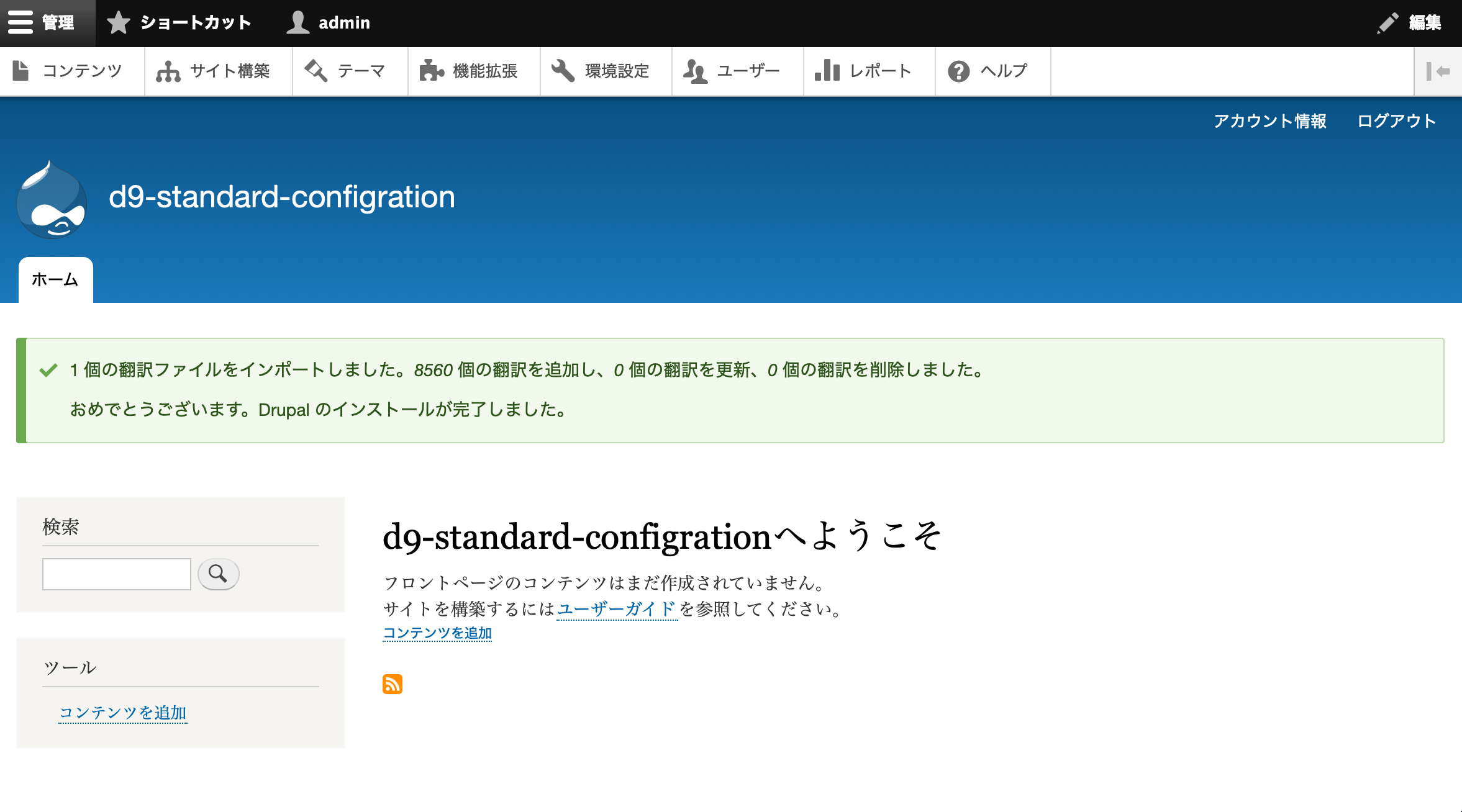Click the d9-standard-configration site title
Screen dimensions: 1462x812
[x=282, y=197]
